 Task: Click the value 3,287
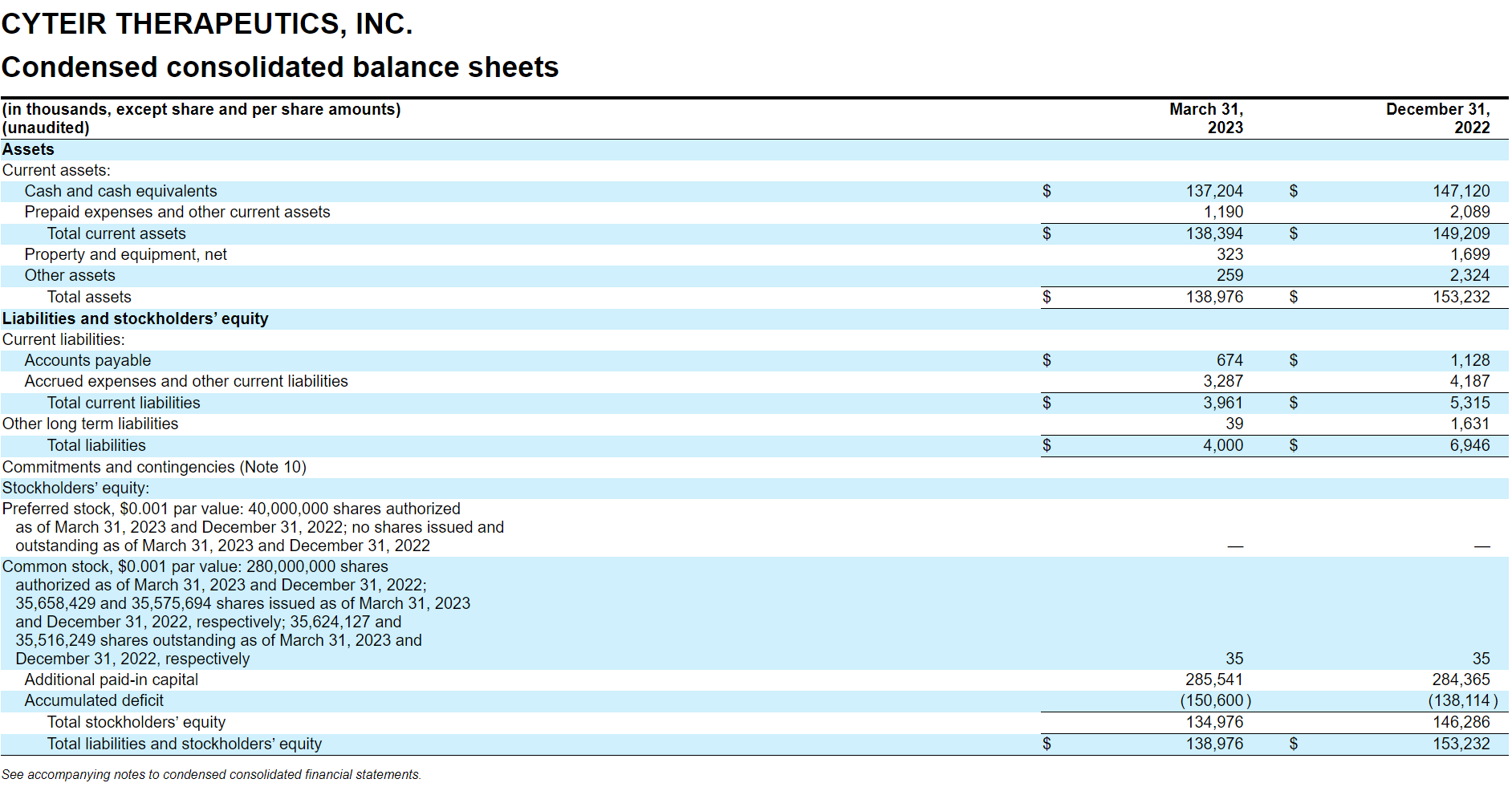(x=1223, y=381)
